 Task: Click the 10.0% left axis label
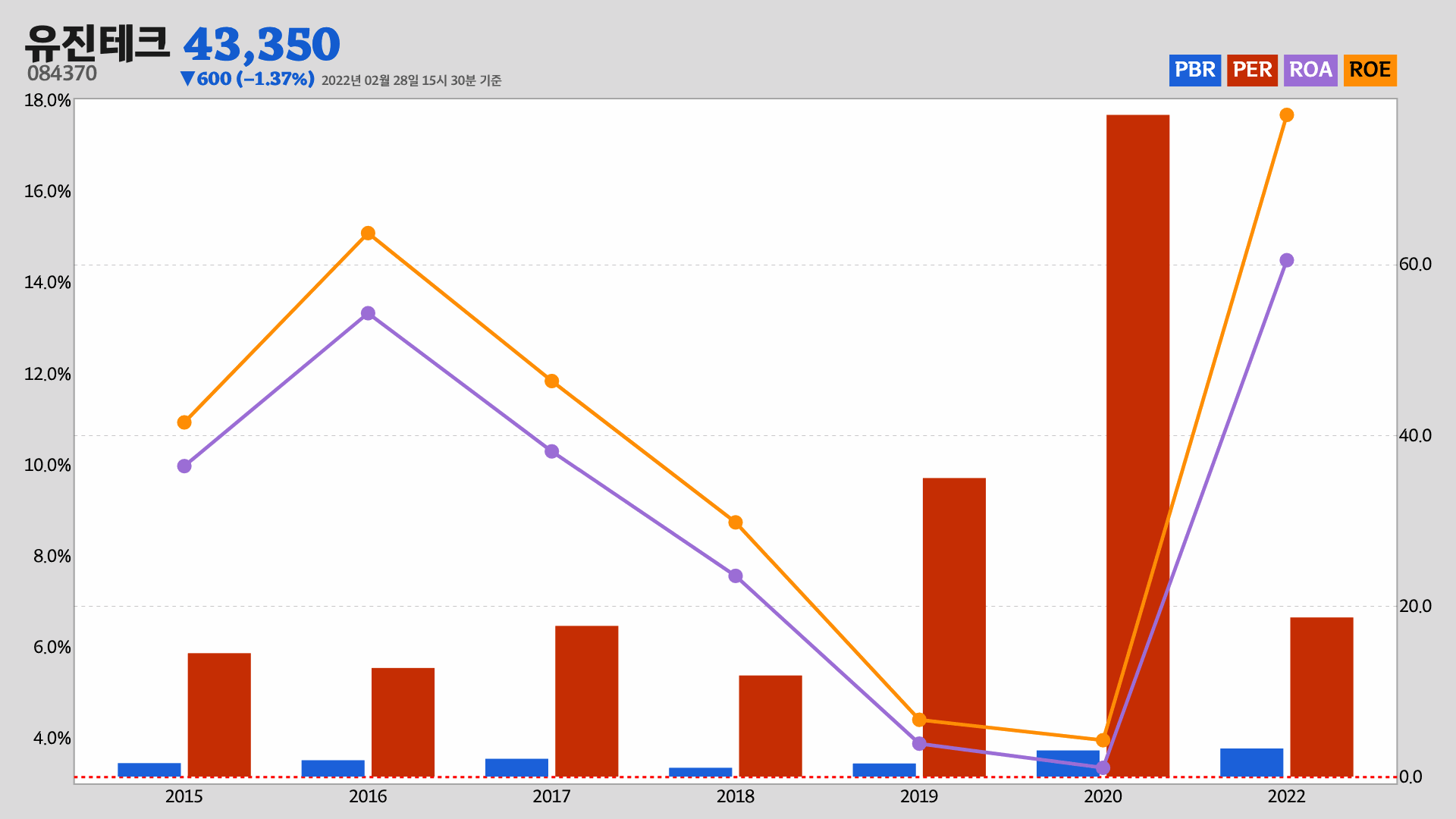pos(48,466)
